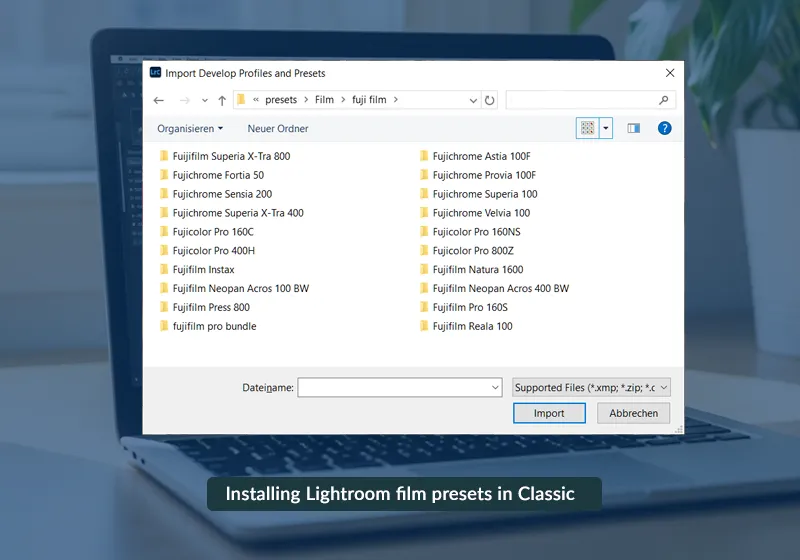Image resolution: width=800 pixels, height=560 pixels.
Task: Click the folder icon of fujifilm pro bundle
Action: tap(164, 325)
